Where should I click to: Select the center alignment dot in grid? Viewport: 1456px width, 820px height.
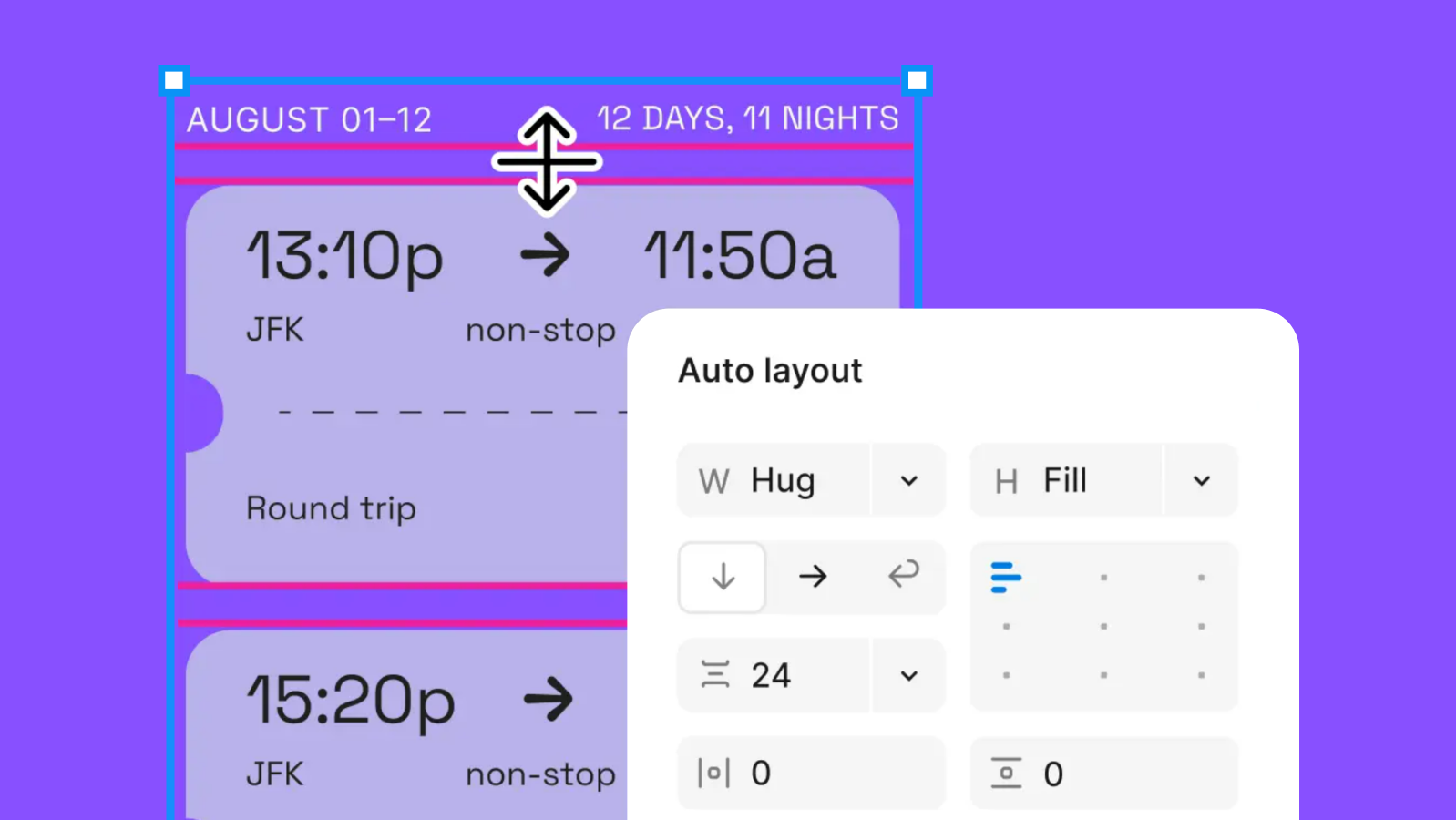click(x=1103, y=627)
